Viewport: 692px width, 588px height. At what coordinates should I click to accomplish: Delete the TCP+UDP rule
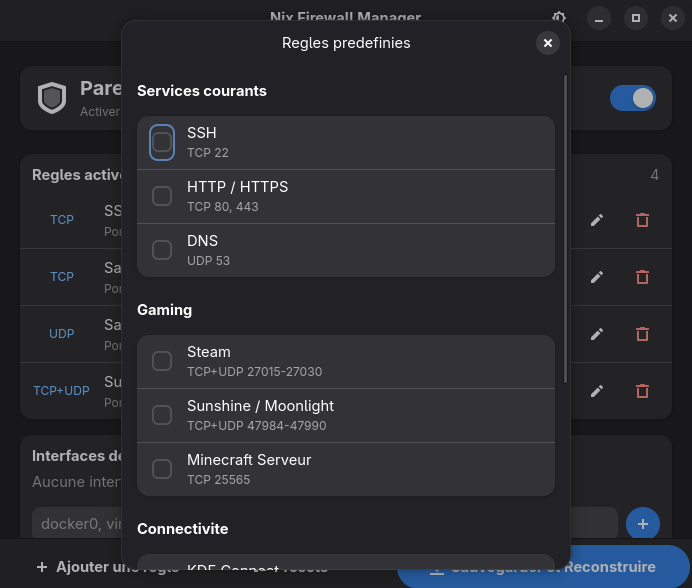point(642,391)
